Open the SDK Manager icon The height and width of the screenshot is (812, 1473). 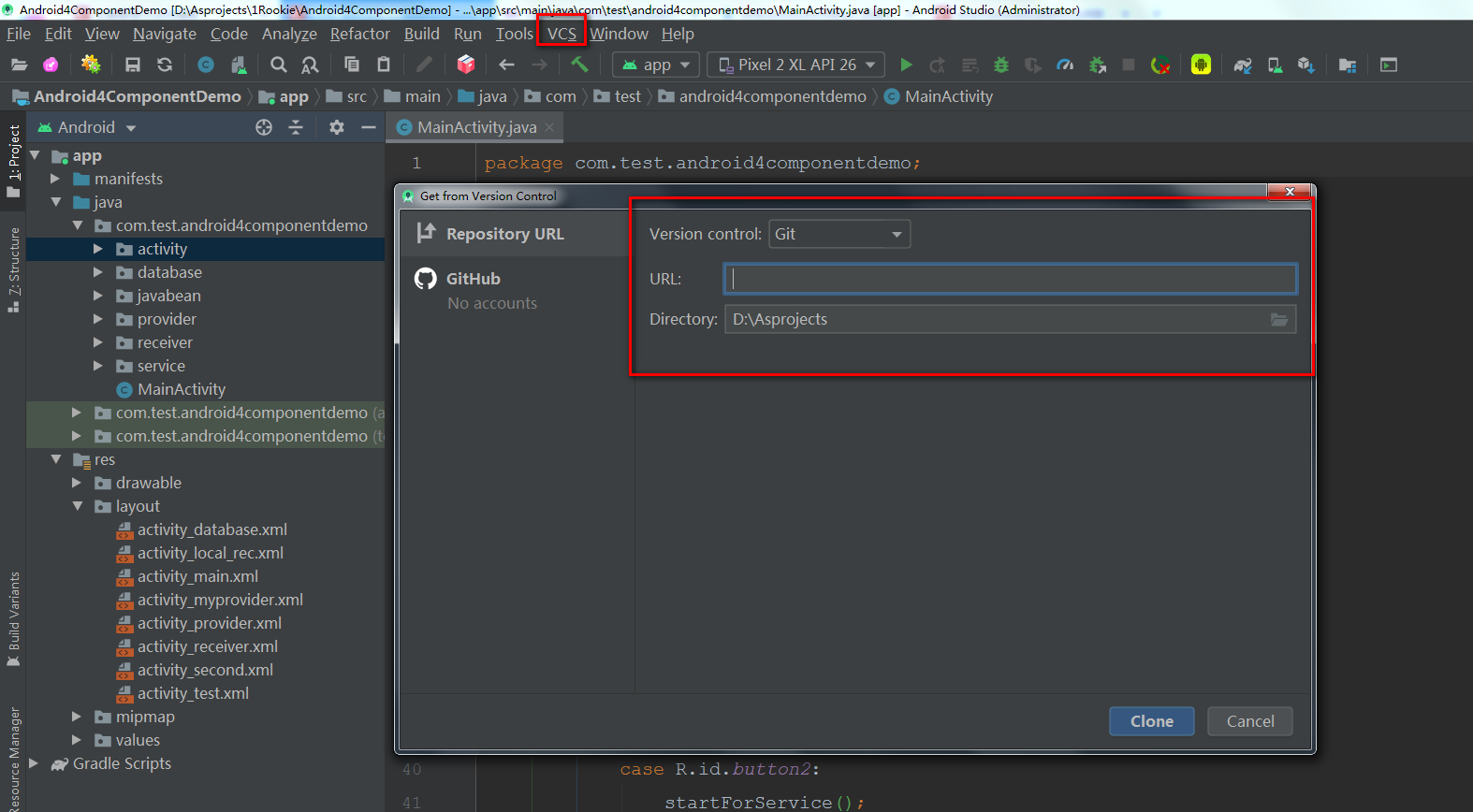(x=1306, y=65)
